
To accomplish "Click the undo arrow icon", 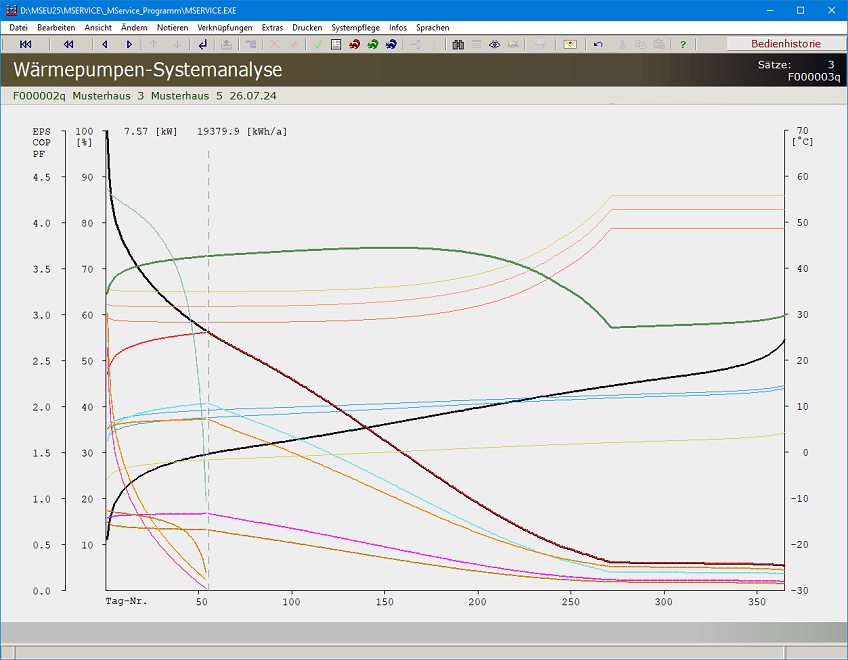I will point(598,44).
